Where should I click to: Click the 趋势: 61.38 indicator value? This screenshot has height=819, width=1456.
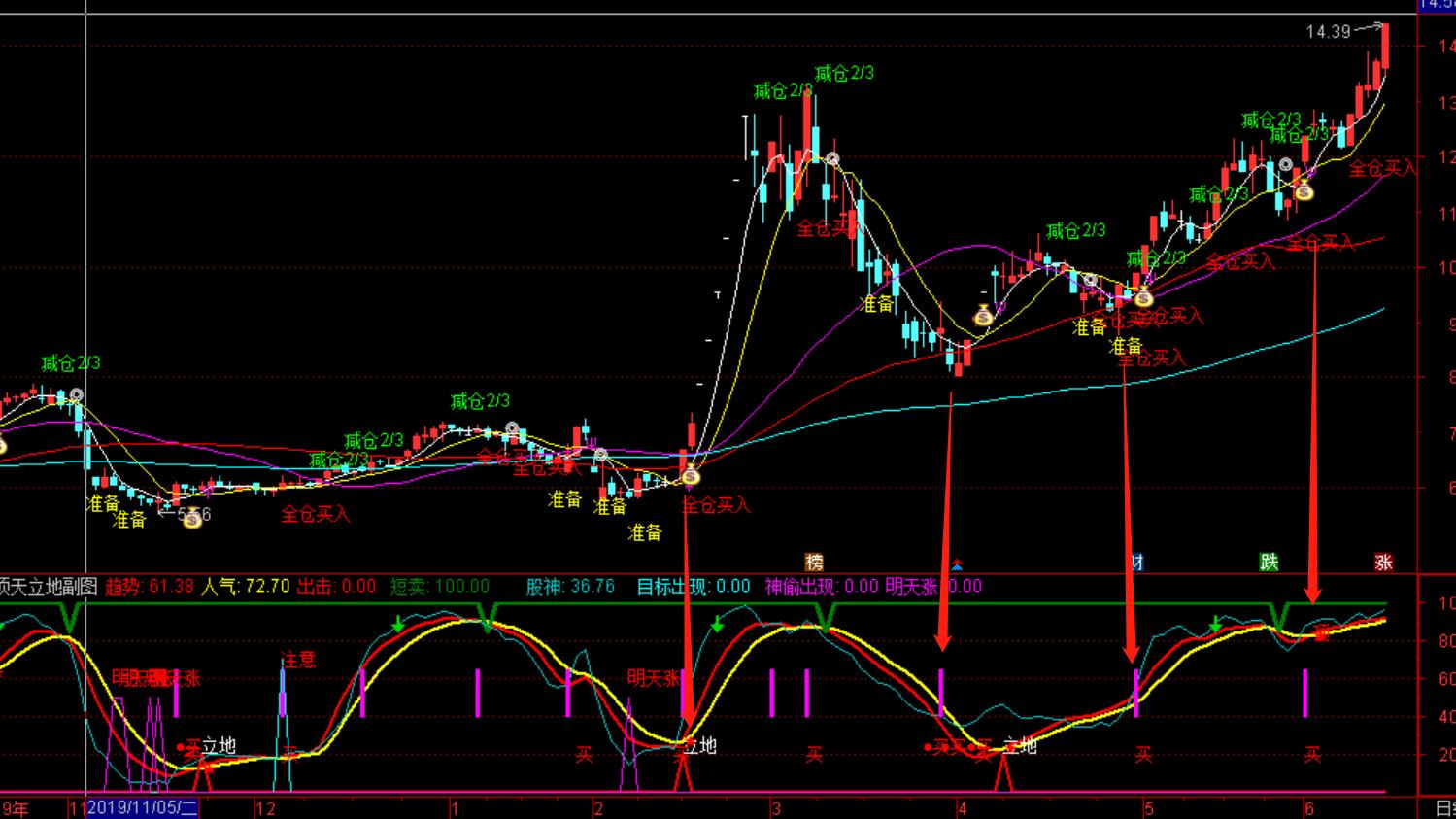coord(149,586)
